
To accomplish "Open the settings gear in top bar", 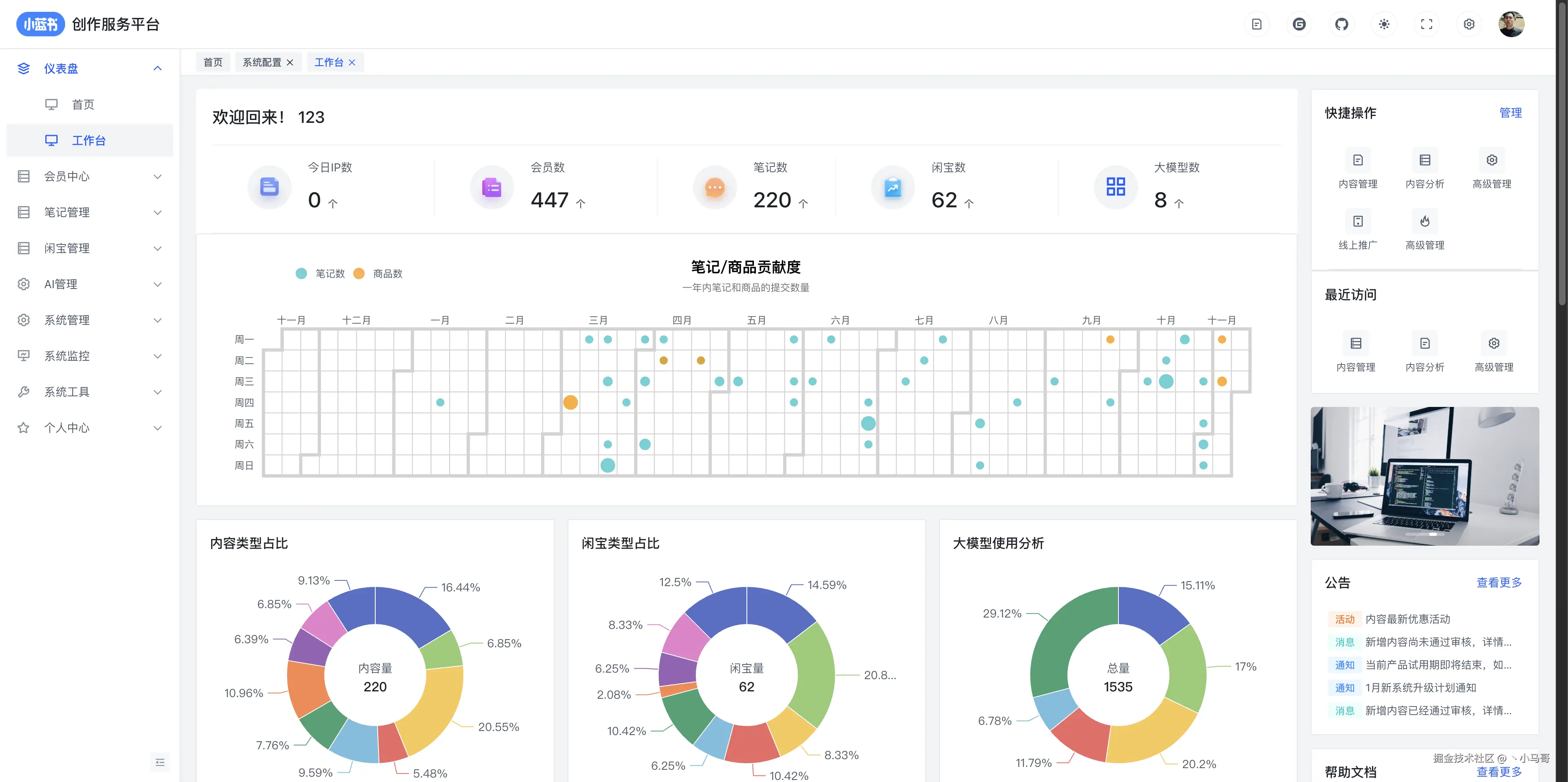I will [x=1469, y=24].
